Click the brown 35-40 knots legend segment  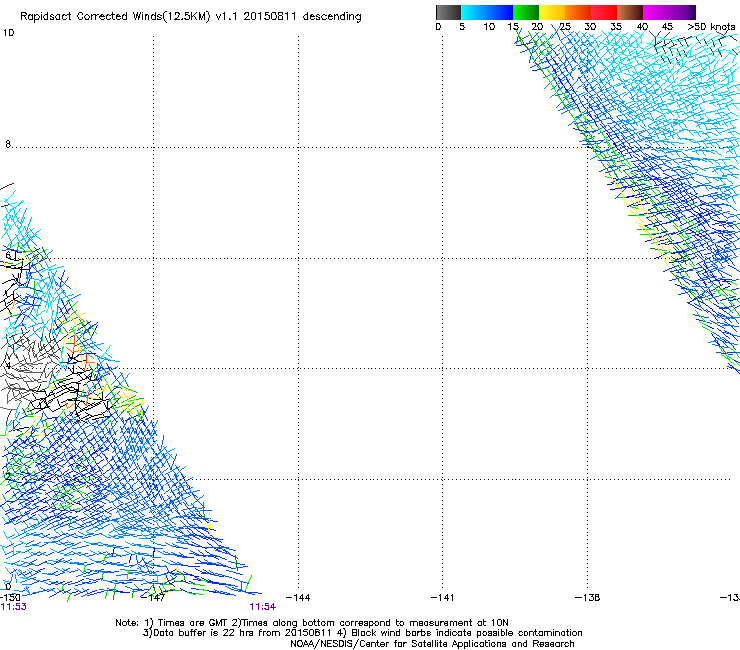click(x=630, y=12)
